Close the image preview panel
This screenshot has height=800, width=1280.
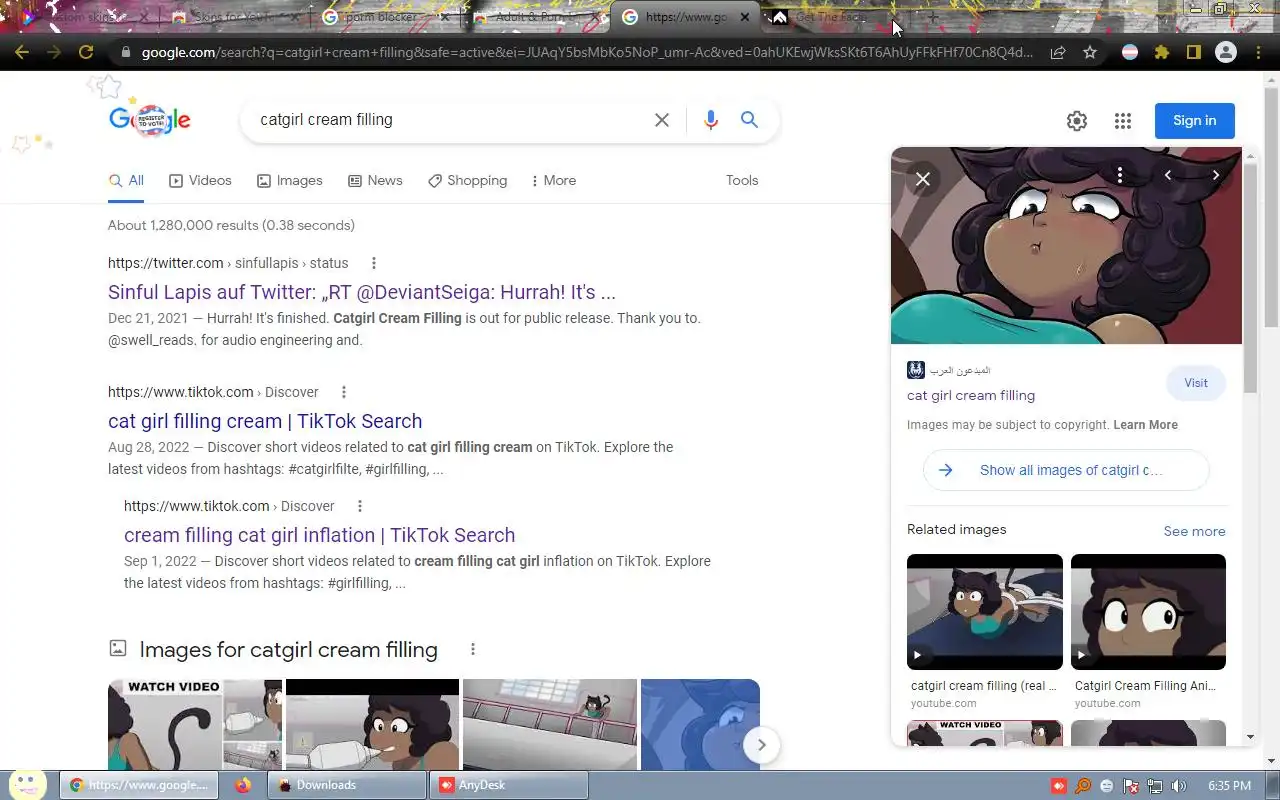pyautogui.click(x=923, y=179)
